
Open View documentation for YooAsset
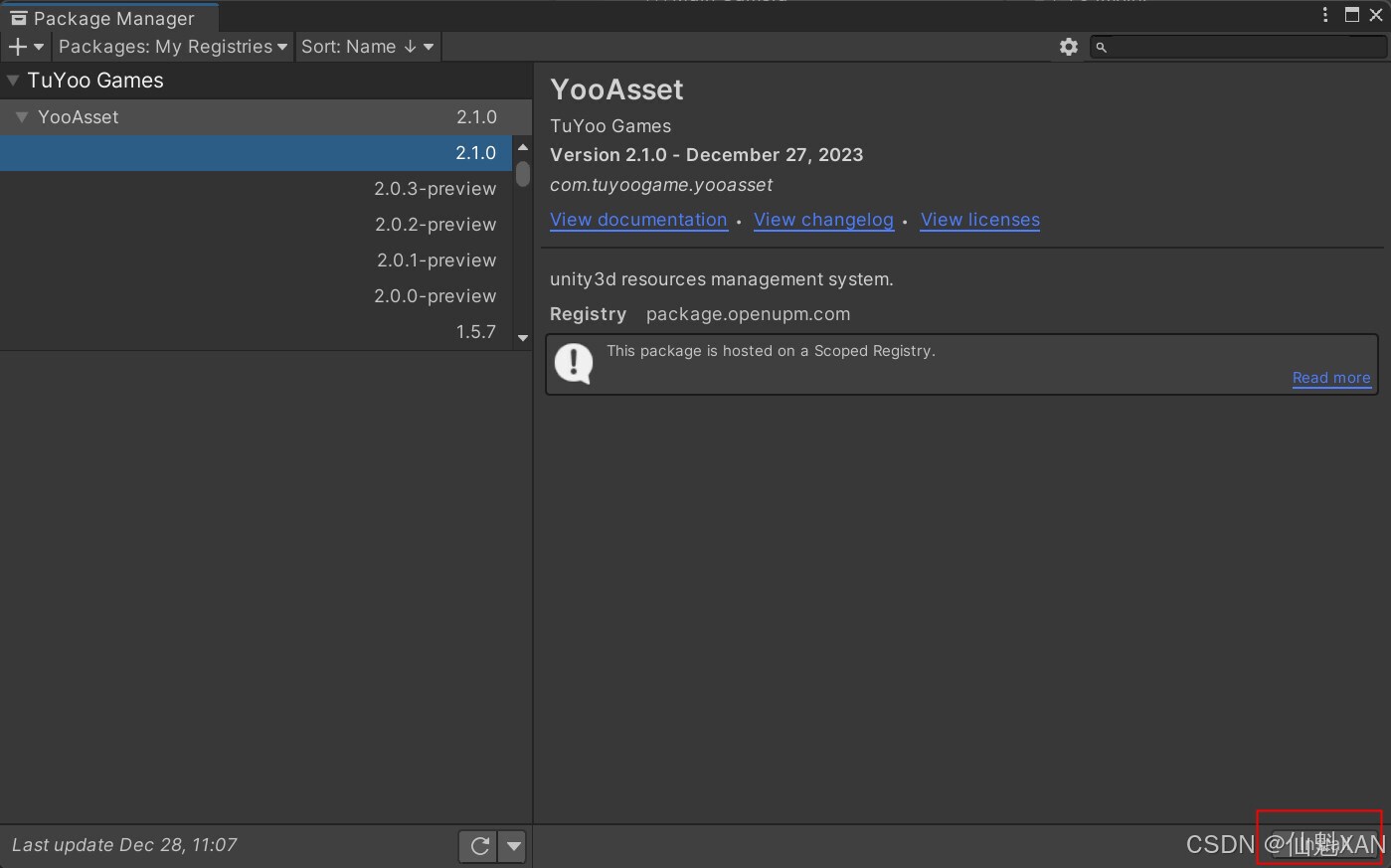click(x=638, y=220)
